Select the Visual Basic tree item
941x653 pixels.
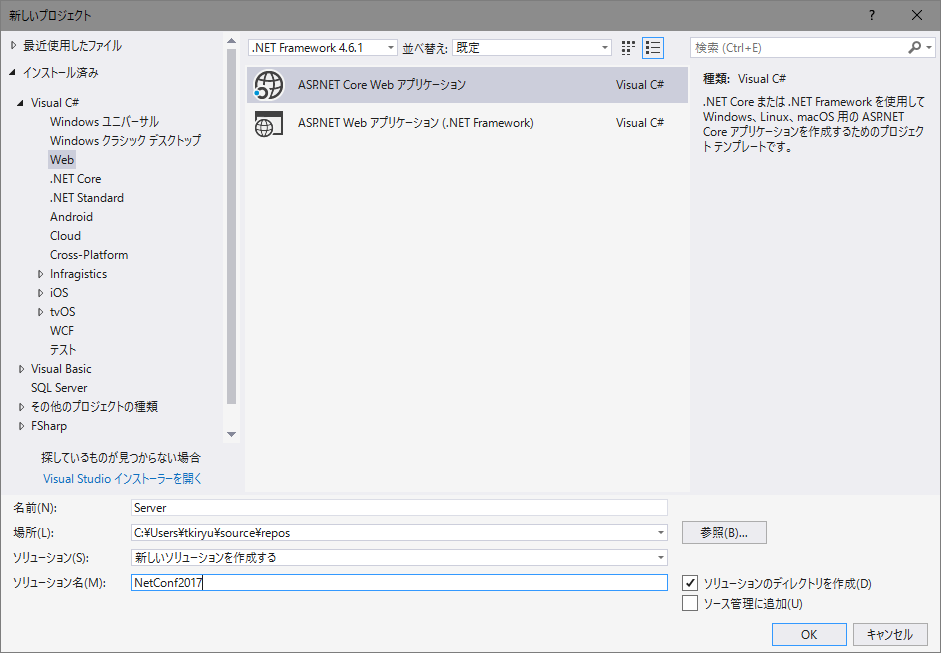tap(61, 369)
